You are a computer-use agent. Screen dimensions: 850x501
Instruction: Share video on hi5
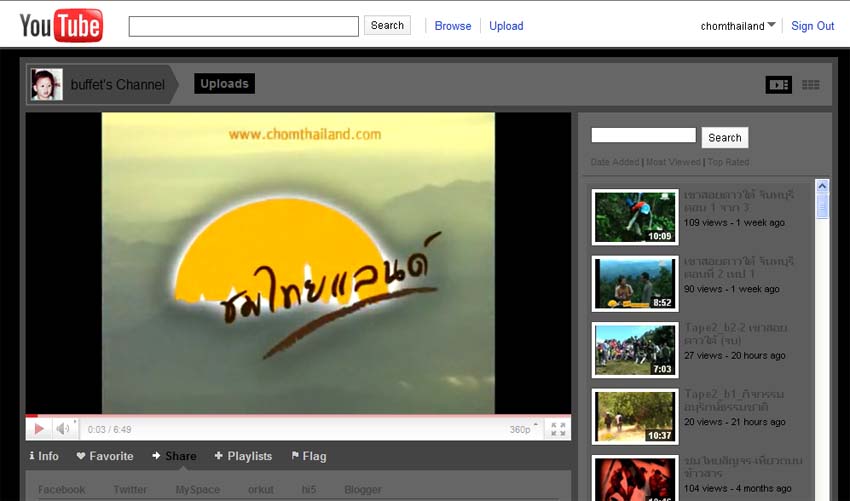(x=308, y=490)
